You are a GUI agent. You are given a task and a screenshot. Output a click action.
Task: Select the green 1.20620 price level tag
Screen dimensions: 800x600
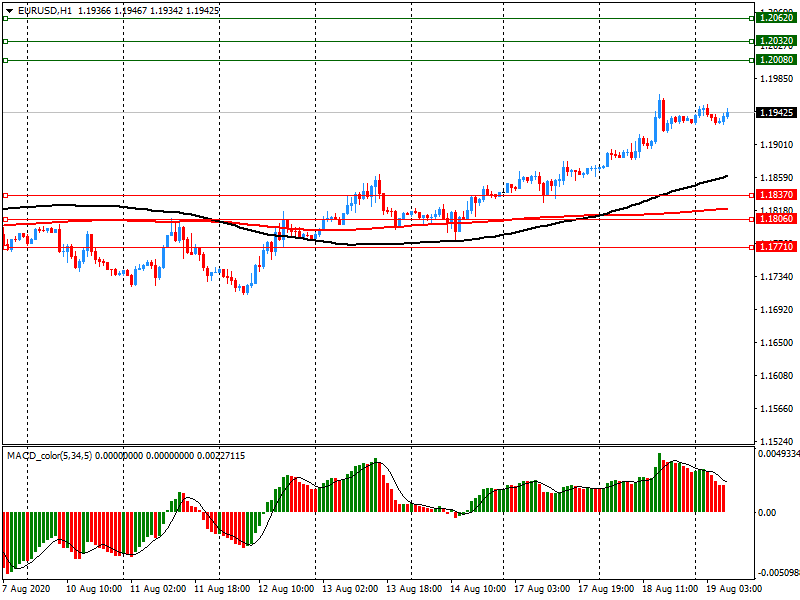(x=775, y=18)
